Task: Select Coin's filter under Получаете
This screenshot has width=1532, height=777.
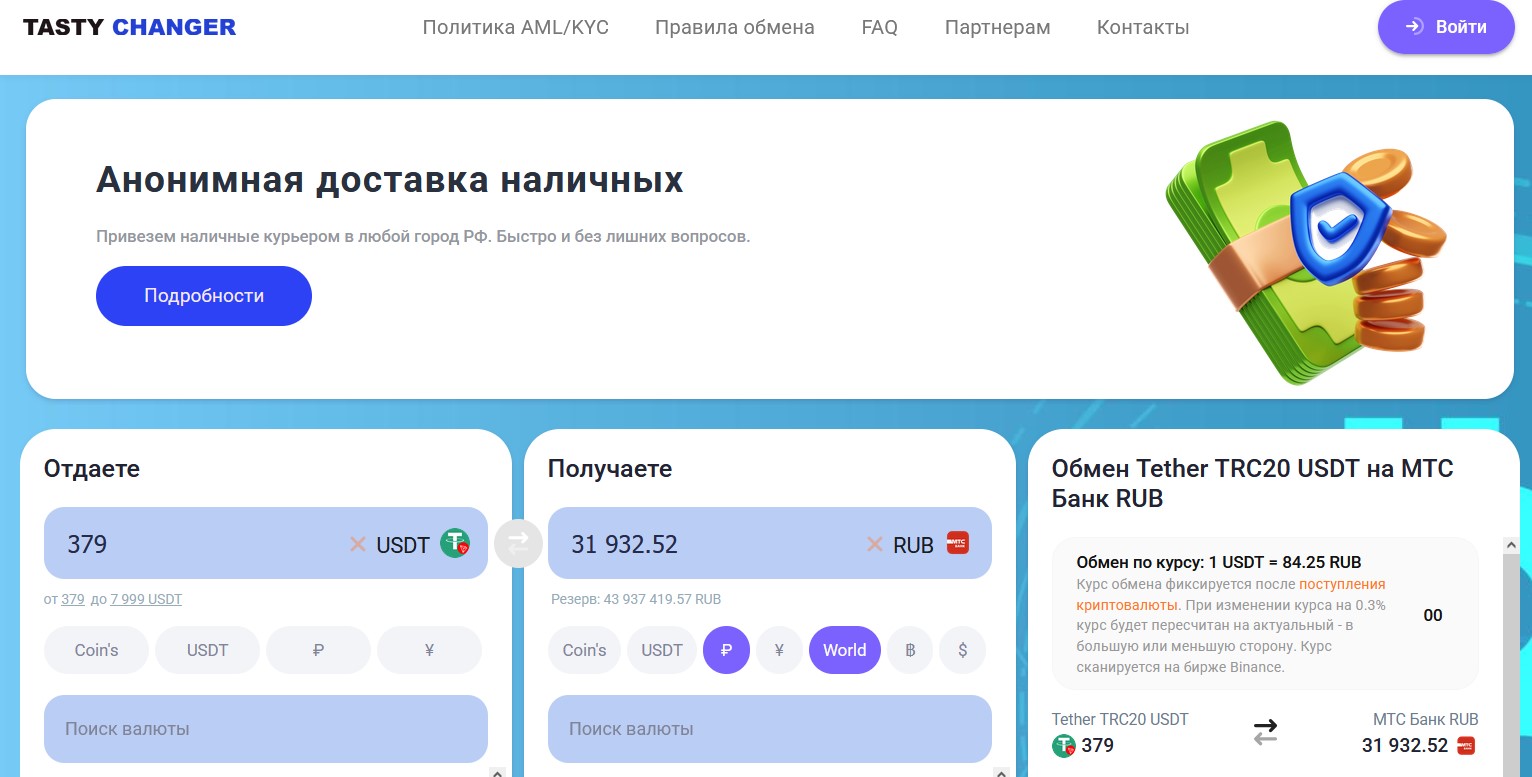Action: 584,650
